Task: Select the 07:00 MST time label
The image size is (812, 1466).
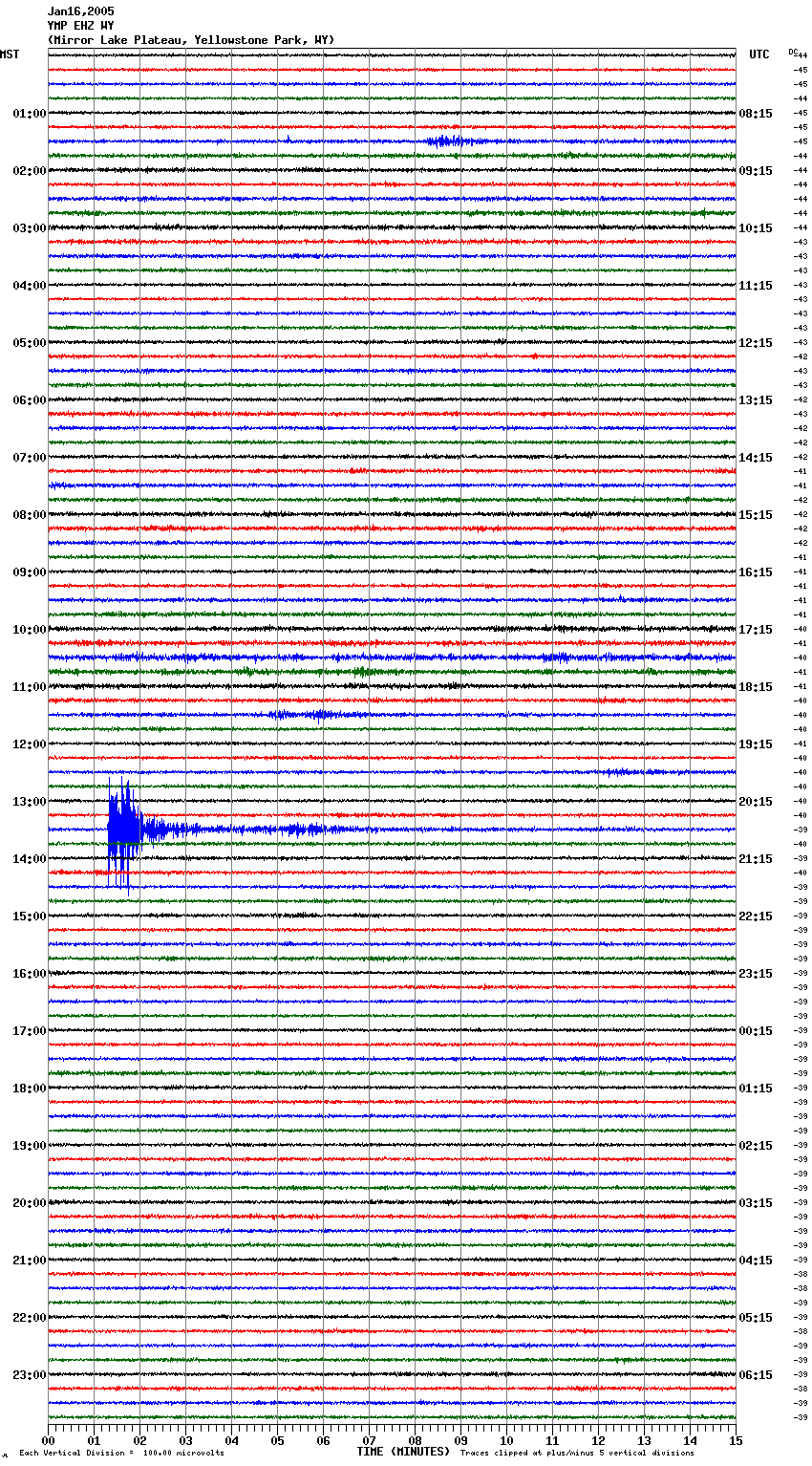Action: pyautogui.click(x=30, y=458)
